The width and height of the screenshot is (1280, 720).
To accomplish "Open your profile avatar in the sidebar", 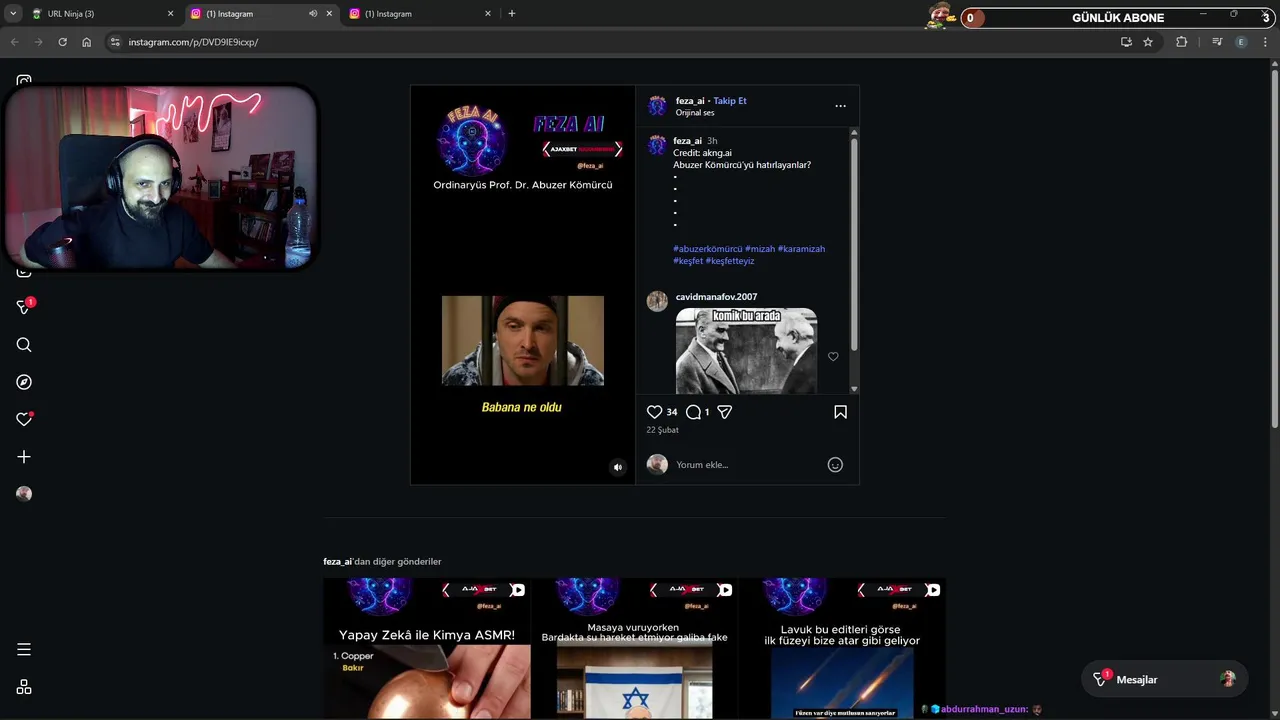I will point(24,494).
